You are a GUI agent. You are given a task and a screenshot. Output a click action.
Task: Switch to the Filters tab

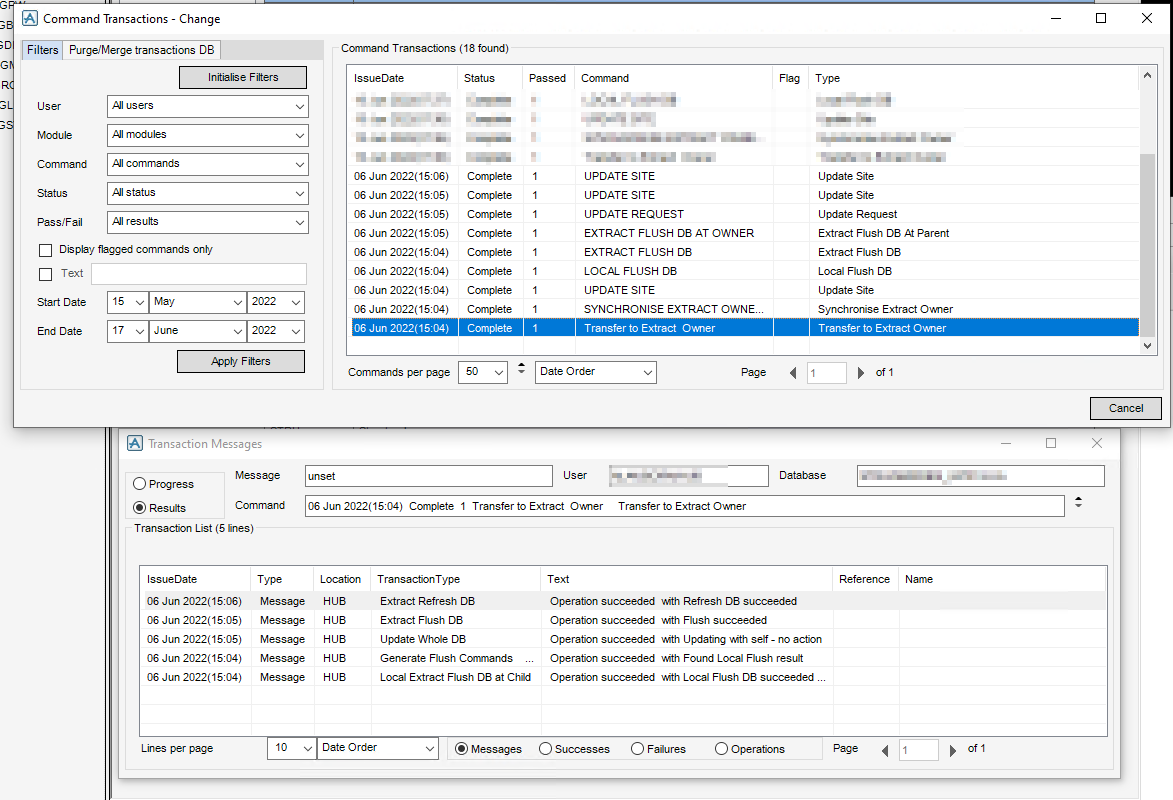click(43, 50)
